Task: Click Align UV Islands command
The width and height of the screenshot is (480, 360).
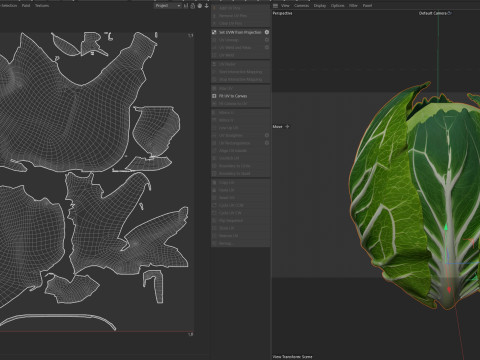Action: click(233, 151)
